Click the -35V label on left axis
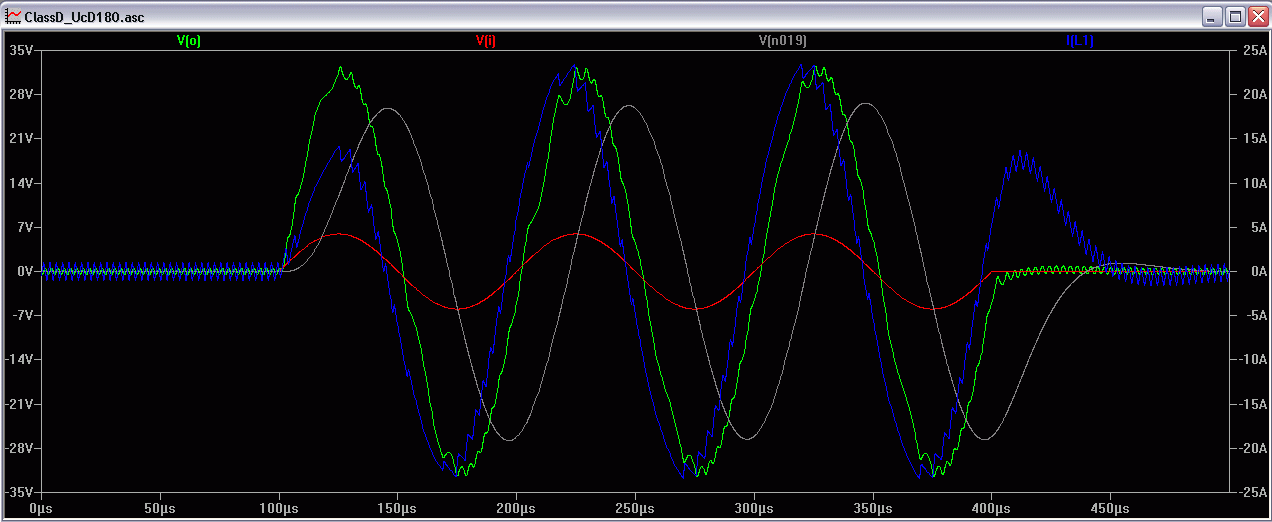Viewport: 1272px width, 522px height. [x=19, y=492]
